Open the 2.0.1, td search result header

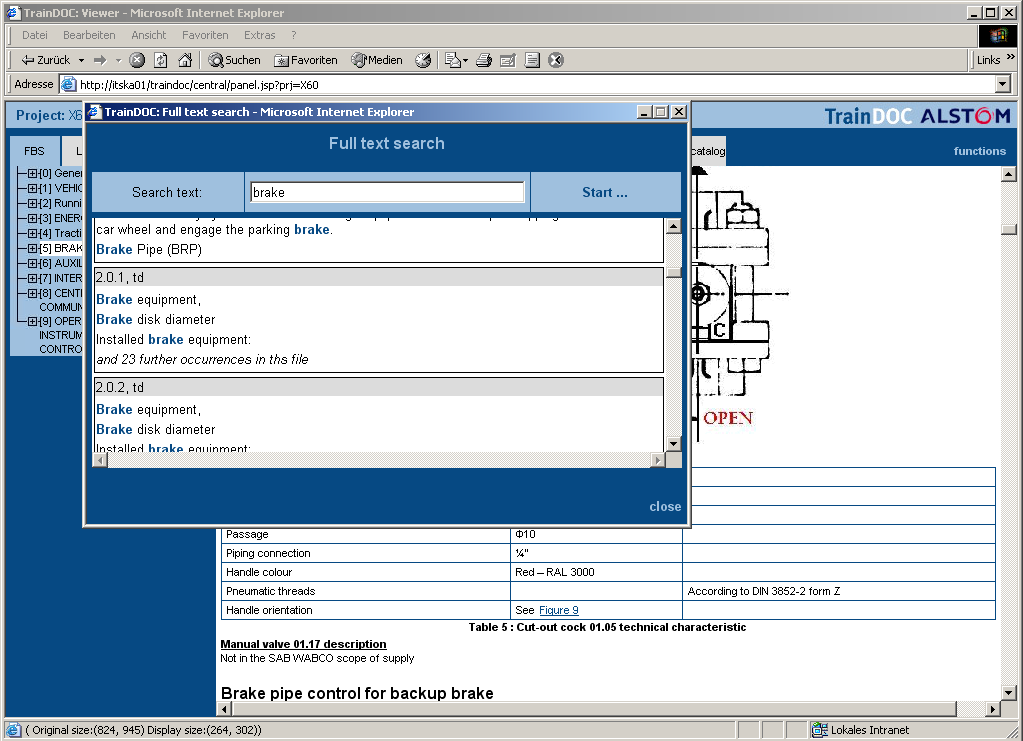[x=378, y=277]
